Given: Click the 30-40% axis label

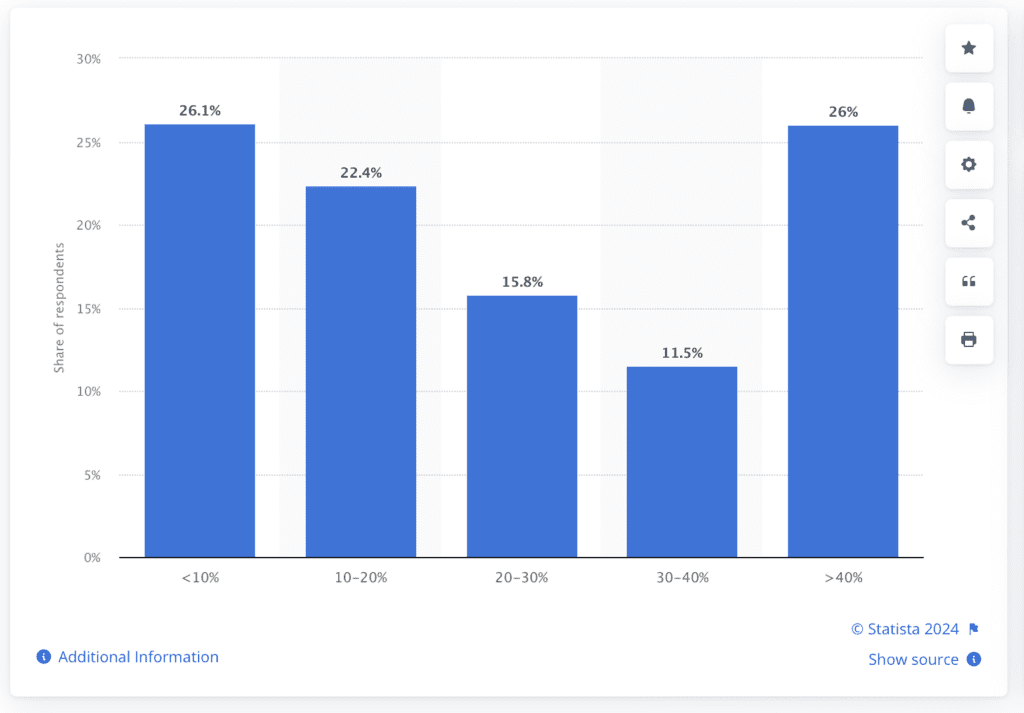Looking at the screenshot, I should point(682,577).
